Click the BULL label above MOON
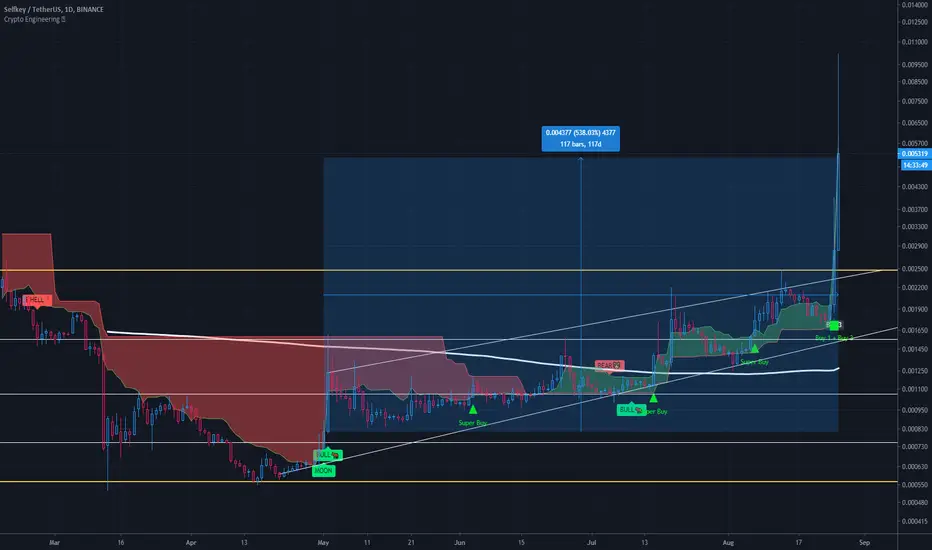Image resolution: width=932 pixels, height=550 pixels. (x=328, y=455)
